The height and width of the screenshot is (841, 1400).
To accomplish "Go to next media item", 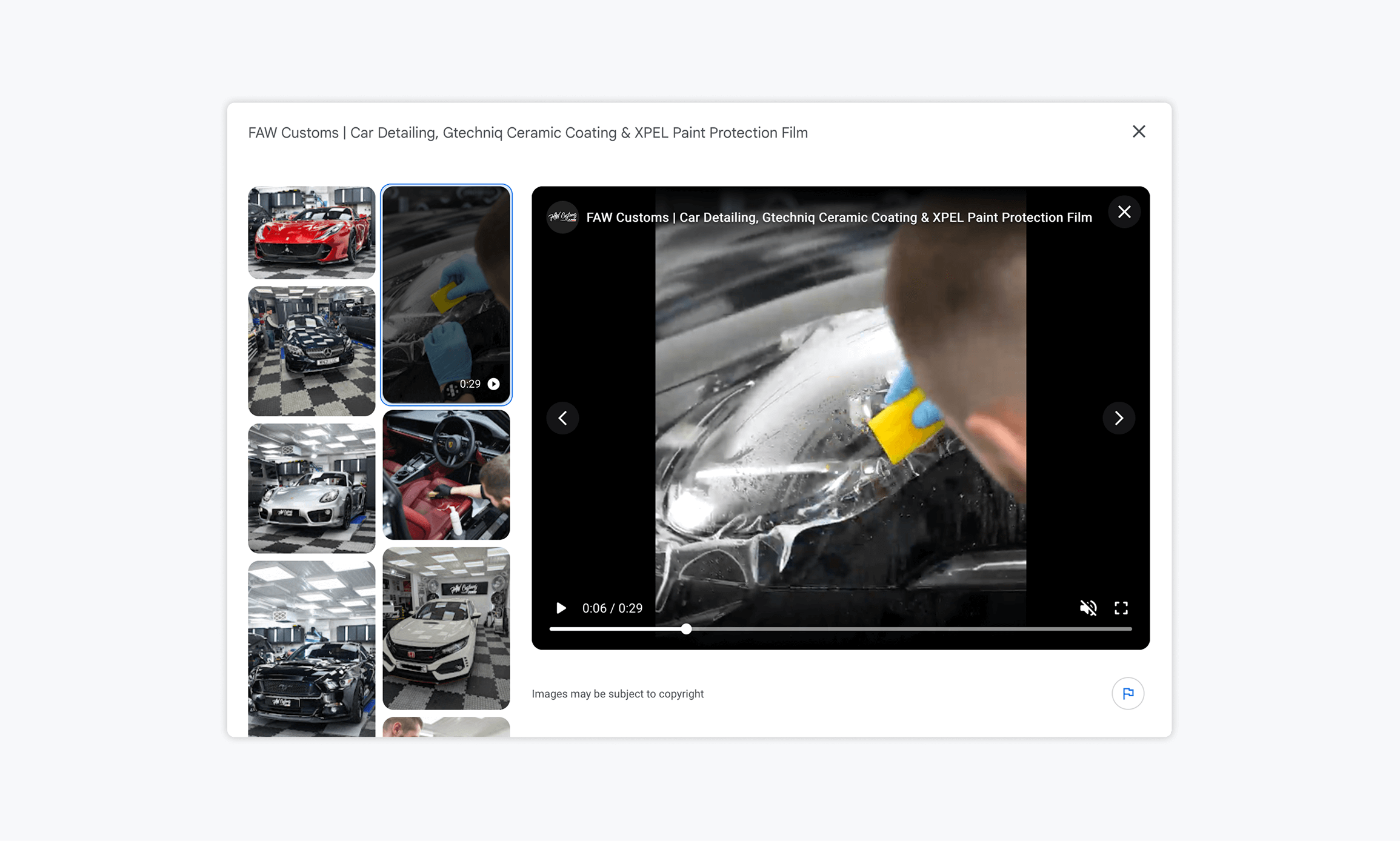I will click(1119, 418).
